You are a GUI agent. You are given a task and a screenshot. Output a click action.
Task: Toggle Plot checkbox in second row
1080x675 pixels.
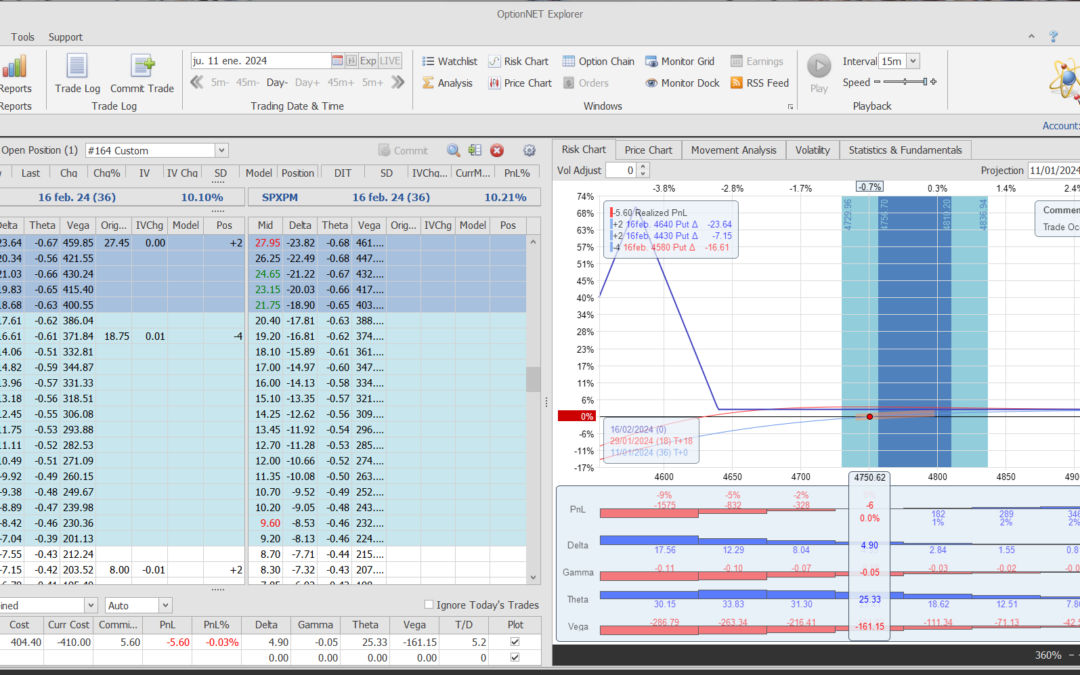515,657
